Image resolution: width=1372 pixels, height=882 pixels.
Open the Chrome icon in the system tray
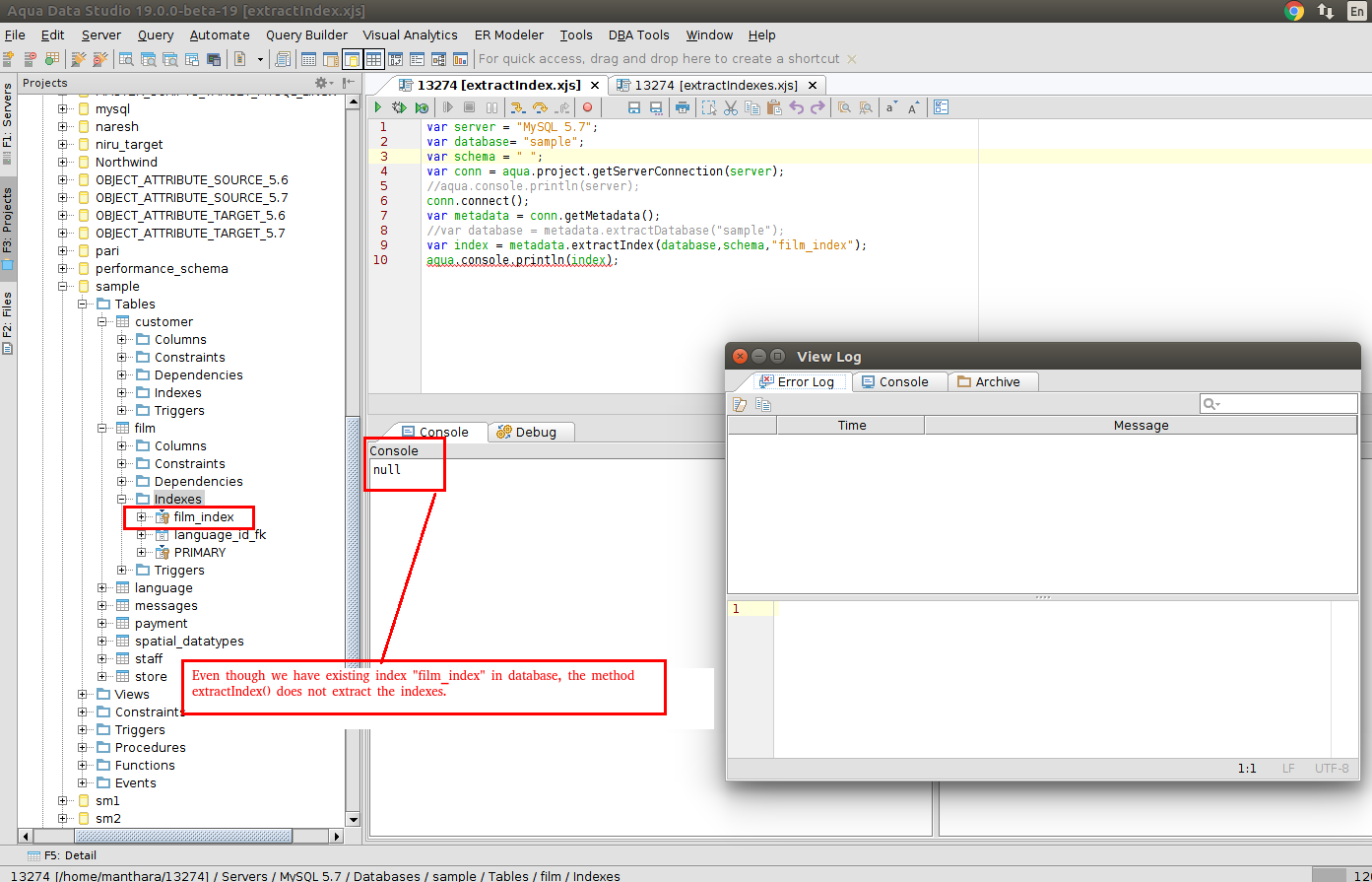pos(1294,11)
